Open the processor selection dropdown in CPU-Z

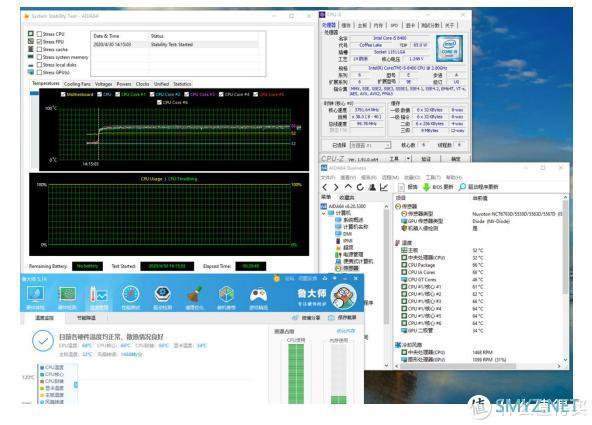[370, 145]
